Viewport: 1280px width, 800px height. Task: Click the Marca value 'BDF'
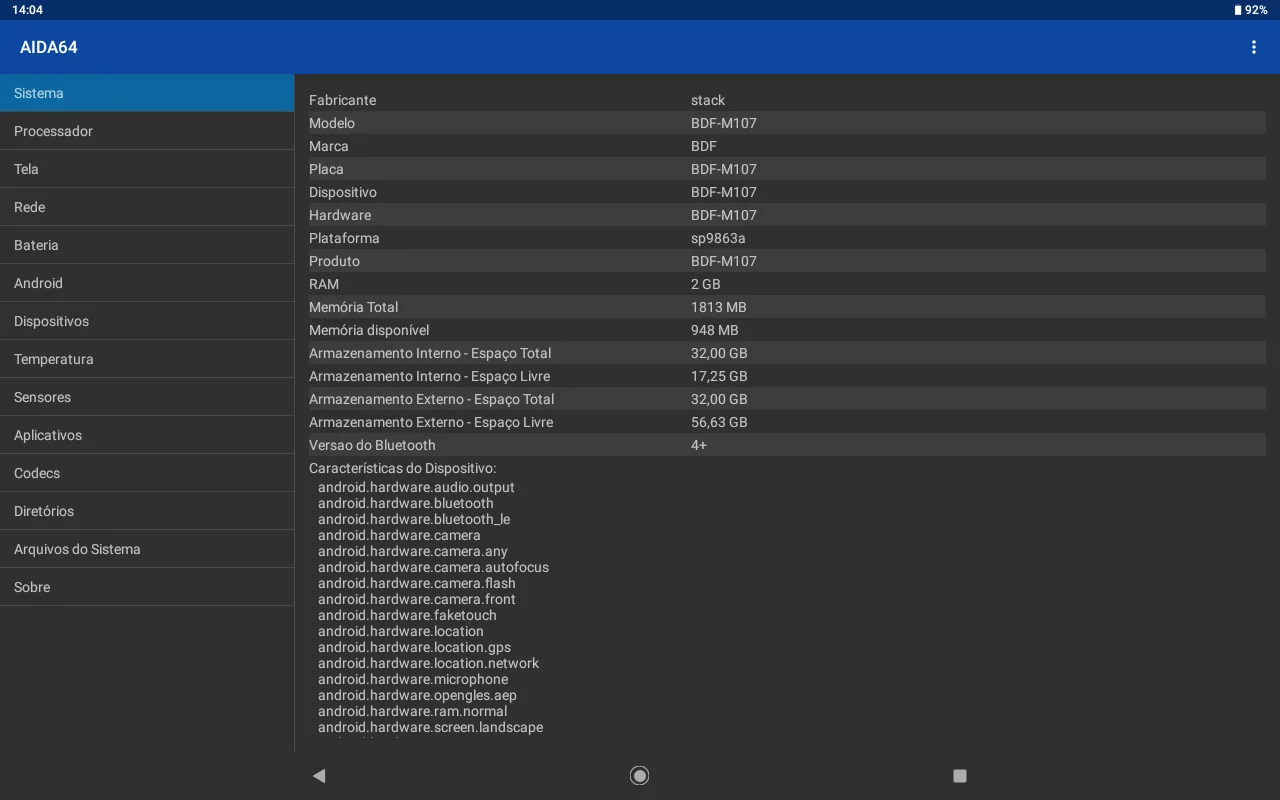704,146
